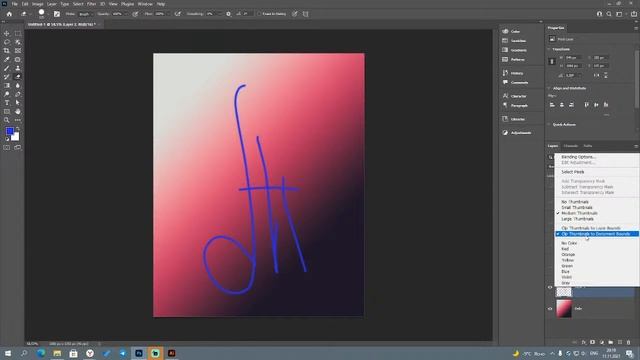This screenshot has width=640, height=360.
Task: Toggle the brush settings panel icon
Action: (57, 14)
